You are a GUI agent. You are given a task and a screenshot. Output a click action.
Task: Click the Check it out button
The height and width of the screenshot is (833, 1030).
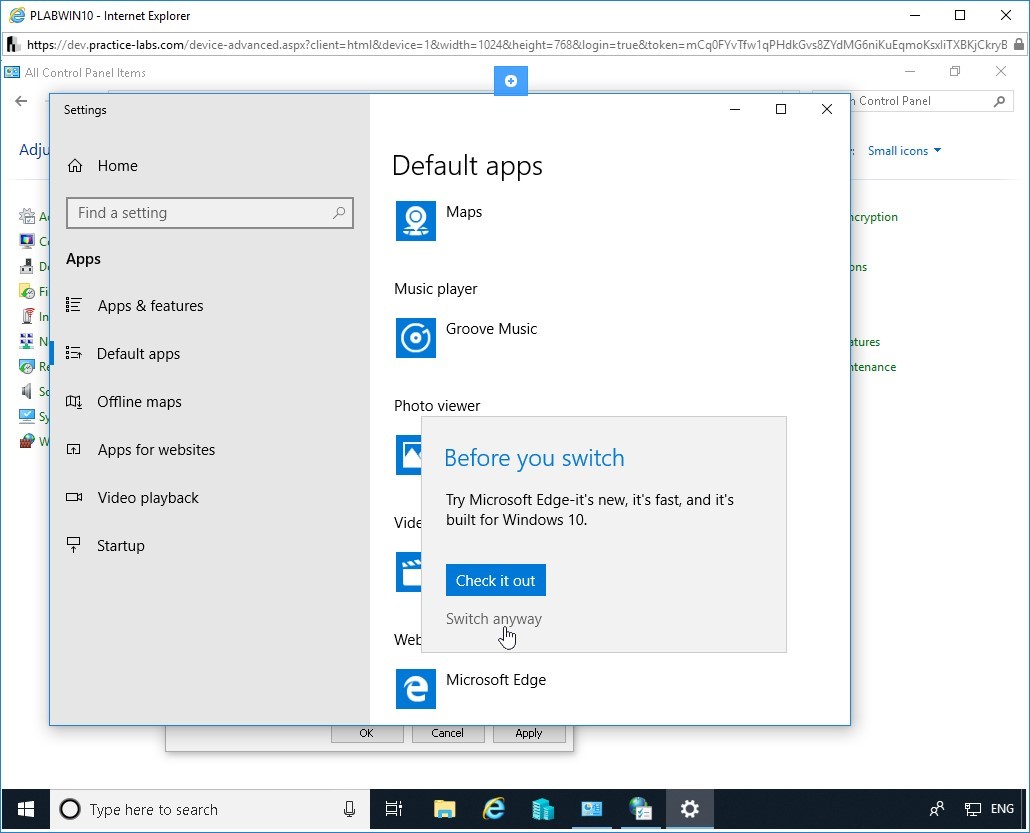[x=495, y=580]
